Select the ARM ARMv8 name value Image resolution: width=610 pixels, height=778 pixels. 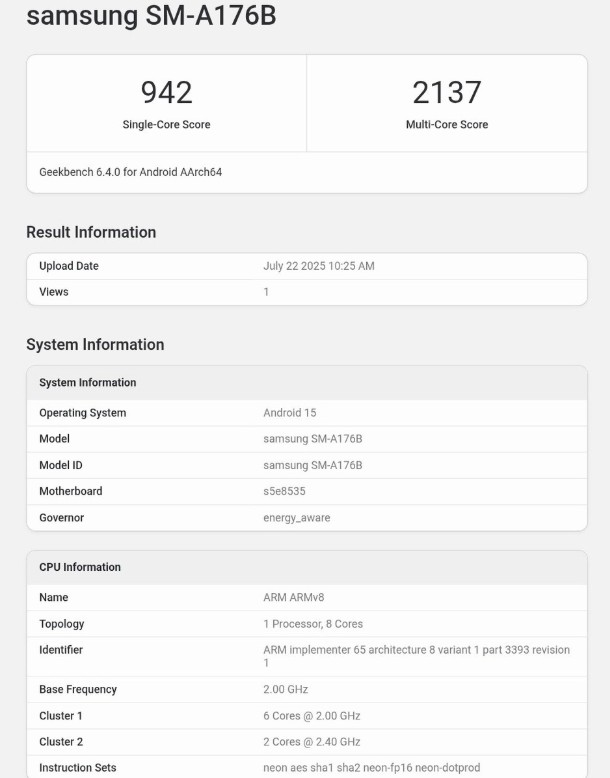[293, 598]
